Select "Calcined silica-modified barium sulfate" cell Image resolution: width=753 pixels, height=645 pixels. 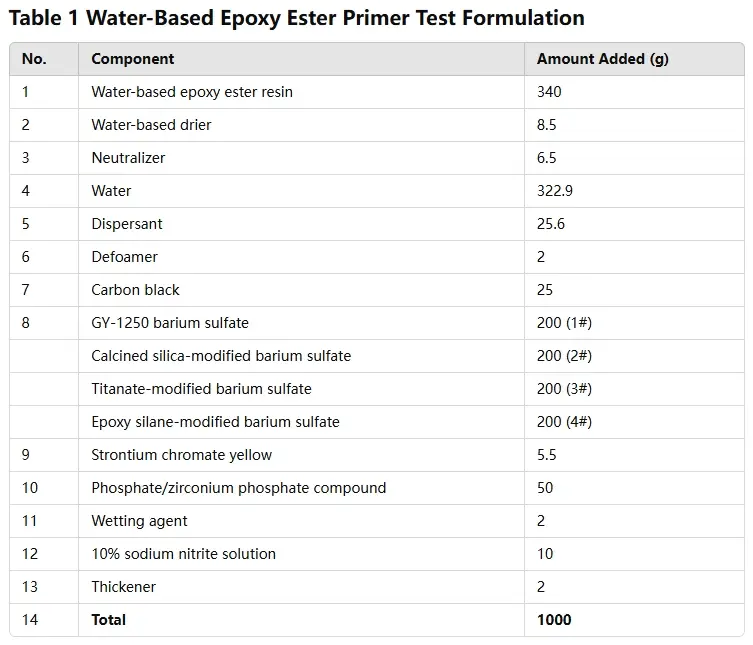tap(221, 356)
